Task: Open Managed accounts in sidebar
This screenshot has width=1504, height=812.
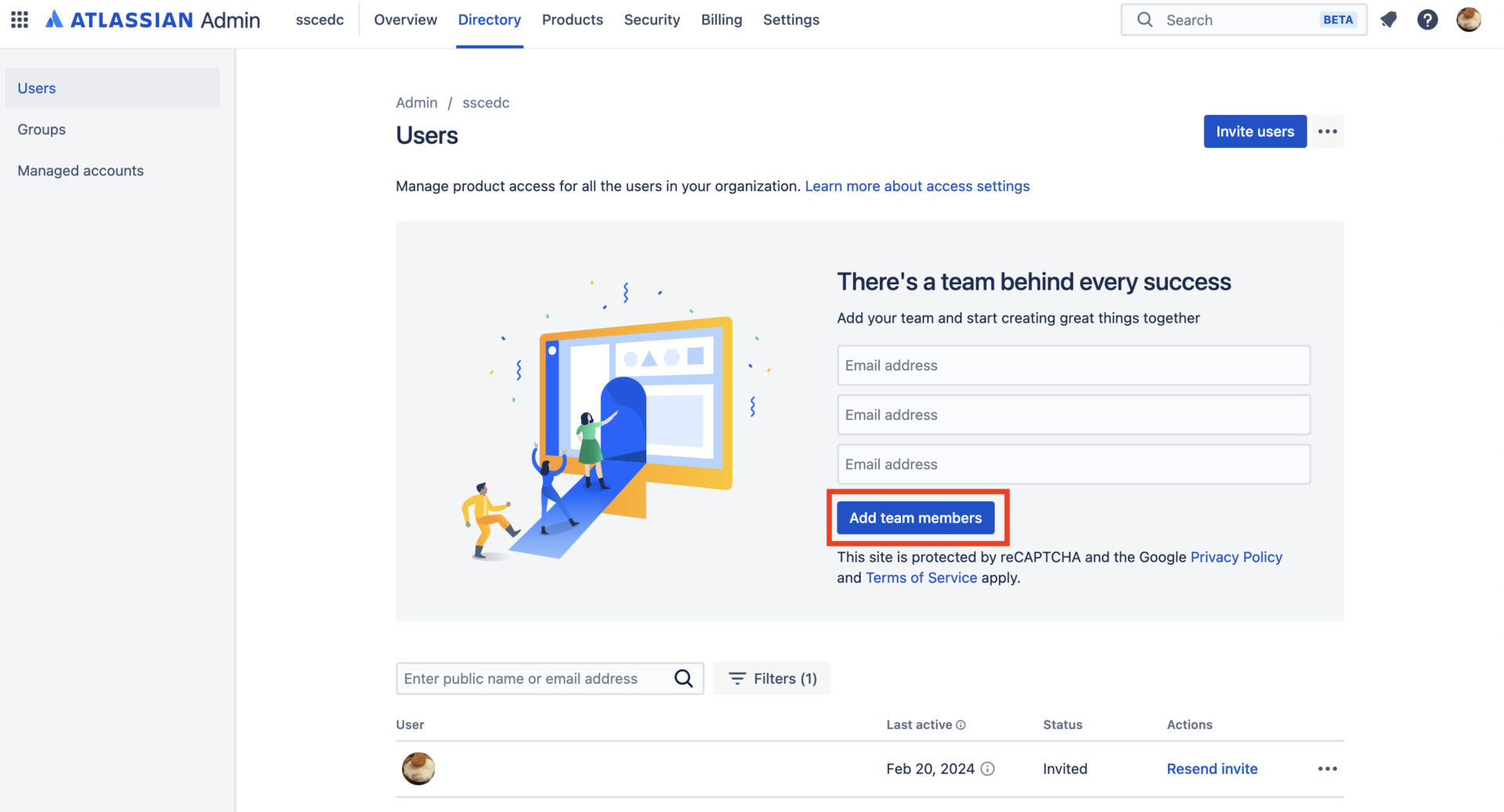Action: 81,171
